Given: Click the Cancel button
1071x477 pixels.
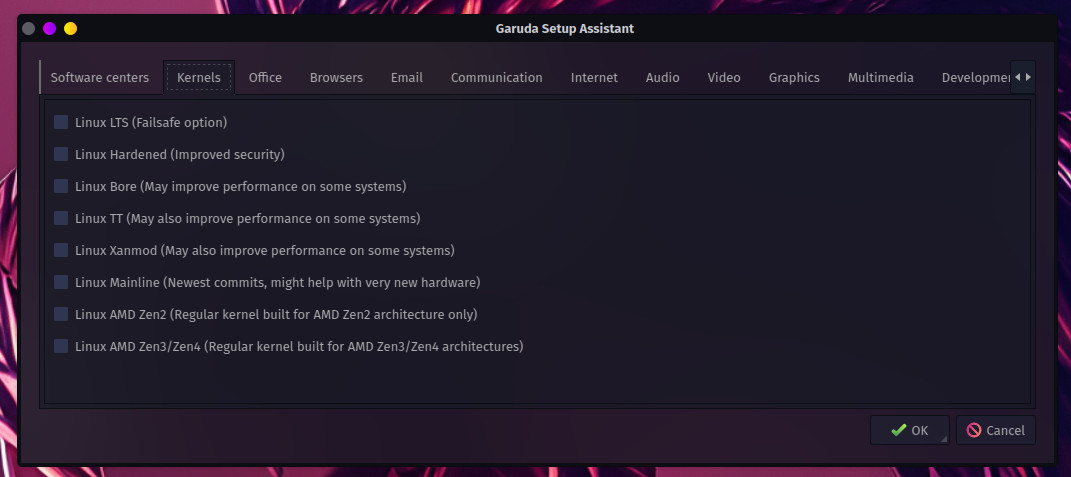Looking at the screenshot, I should click(995, 430).
